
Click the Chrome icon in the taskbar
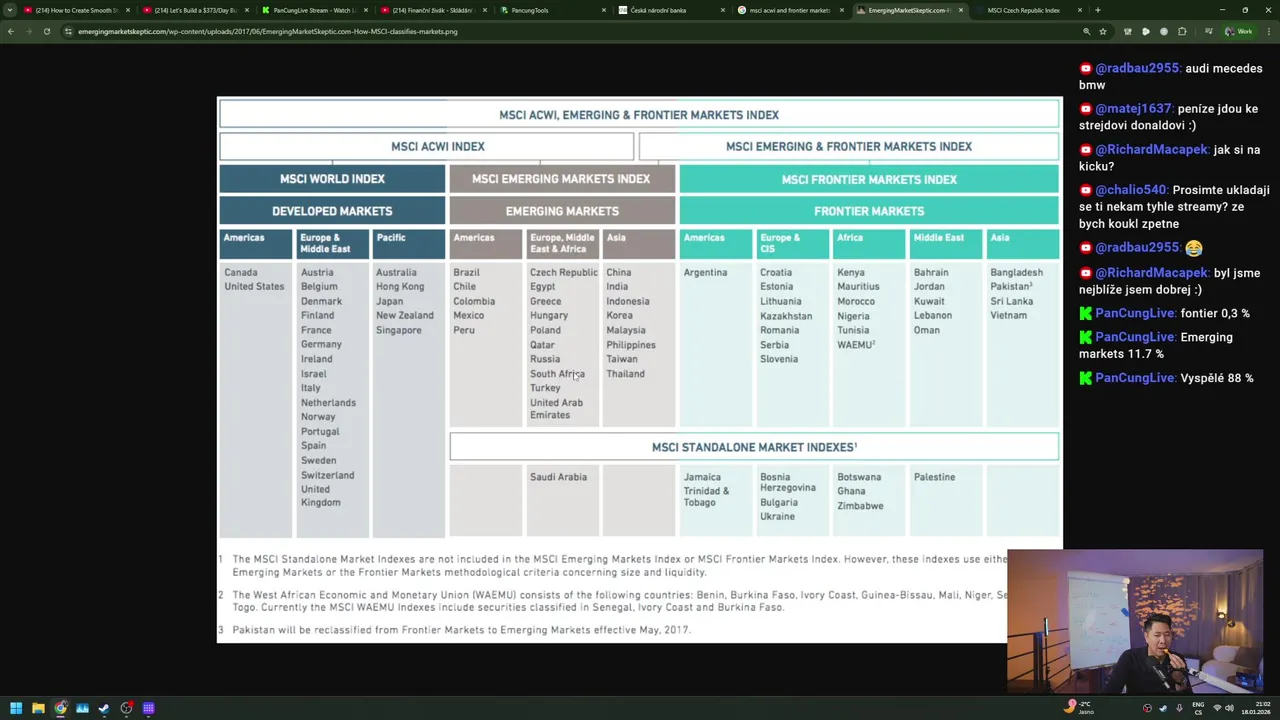click(x=60, y=708)
